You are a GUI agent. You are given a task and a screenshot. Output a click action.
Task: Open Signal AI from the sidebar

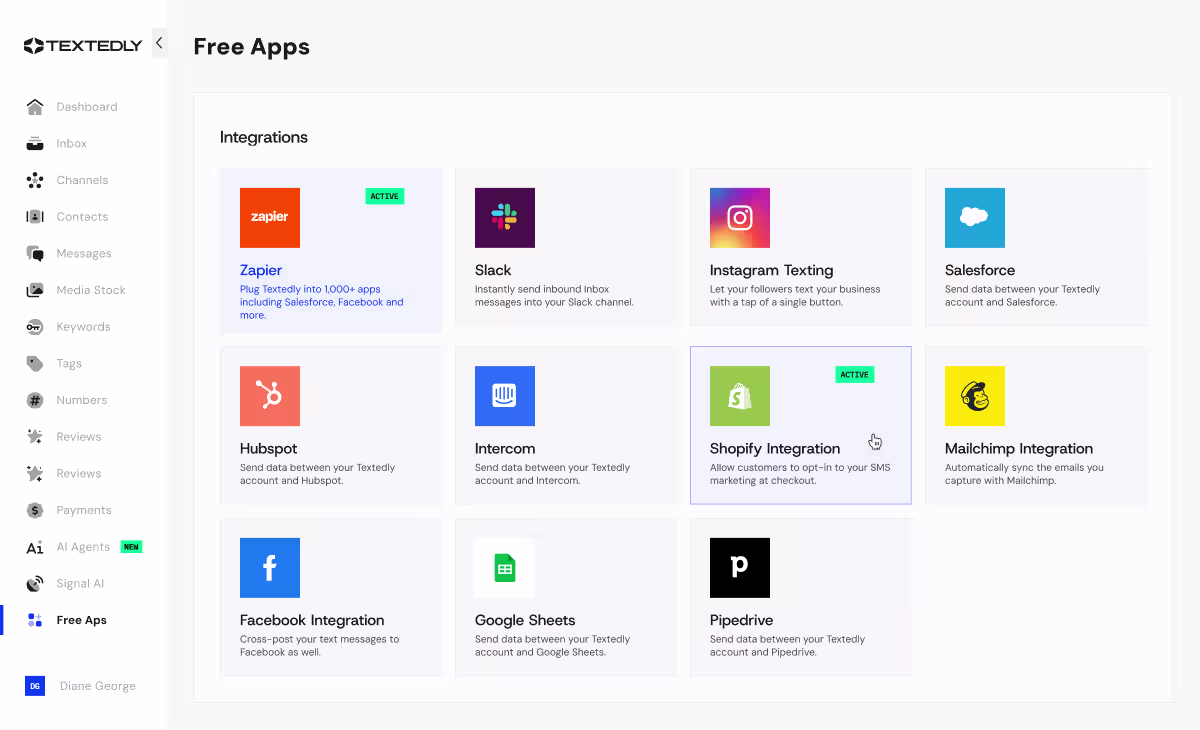pos(80,584)
